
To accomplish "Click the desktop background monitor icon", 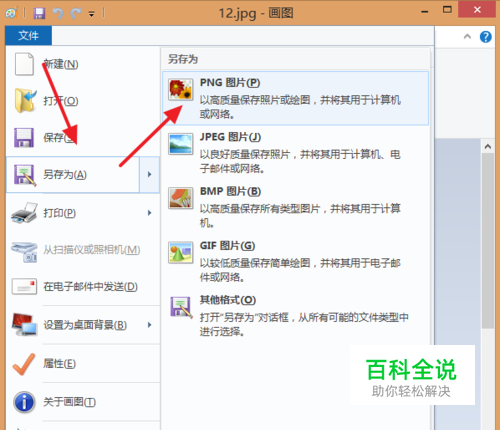I will [24, 325].
